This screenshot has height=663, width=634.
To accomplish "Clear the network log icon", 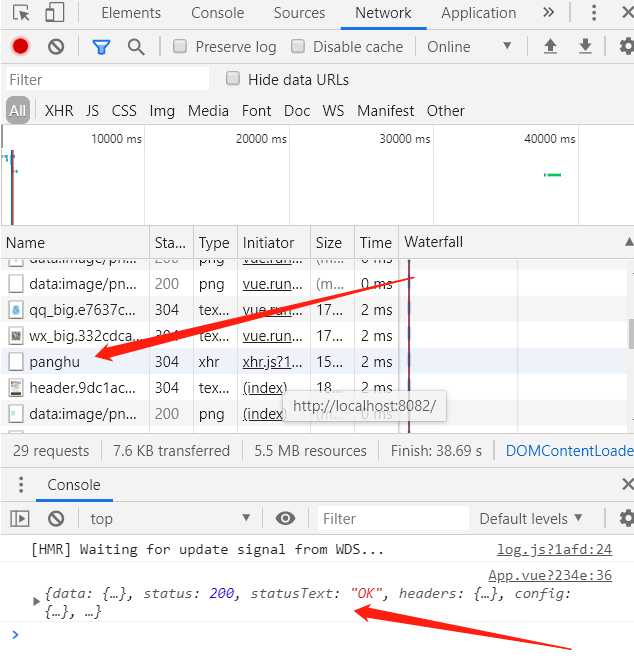I will click(56, 47).
